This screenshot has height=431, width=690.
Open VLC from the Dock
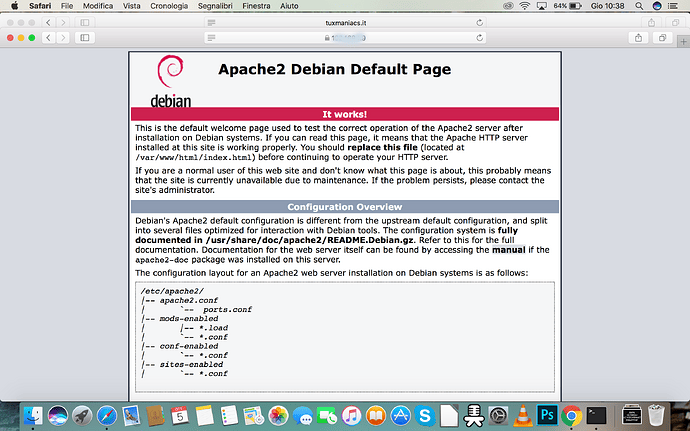click(523, 416)
